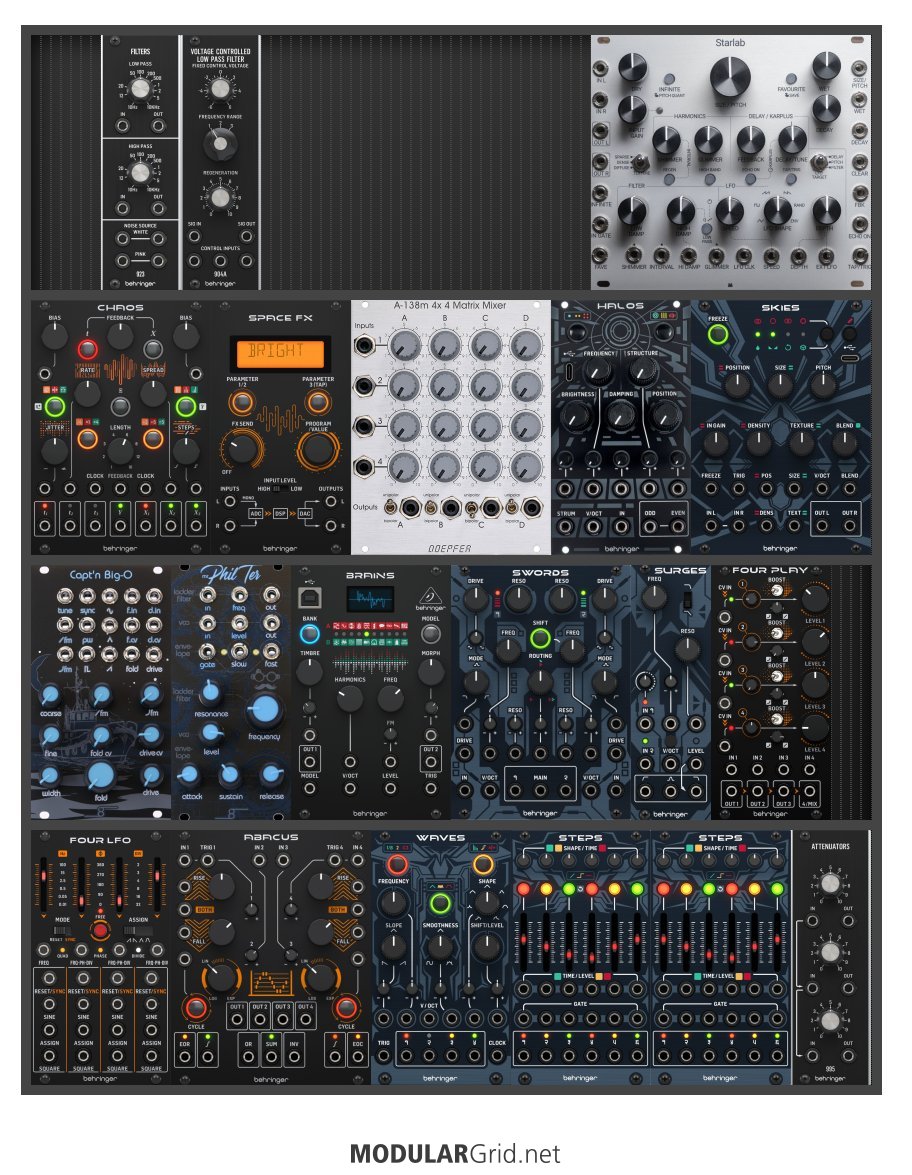Flip the Input Level High/Low switch on Space FX
Image resolution: width=912 pixels, height=1175 pixels.
pyautogui.click(x=278, y=489)
